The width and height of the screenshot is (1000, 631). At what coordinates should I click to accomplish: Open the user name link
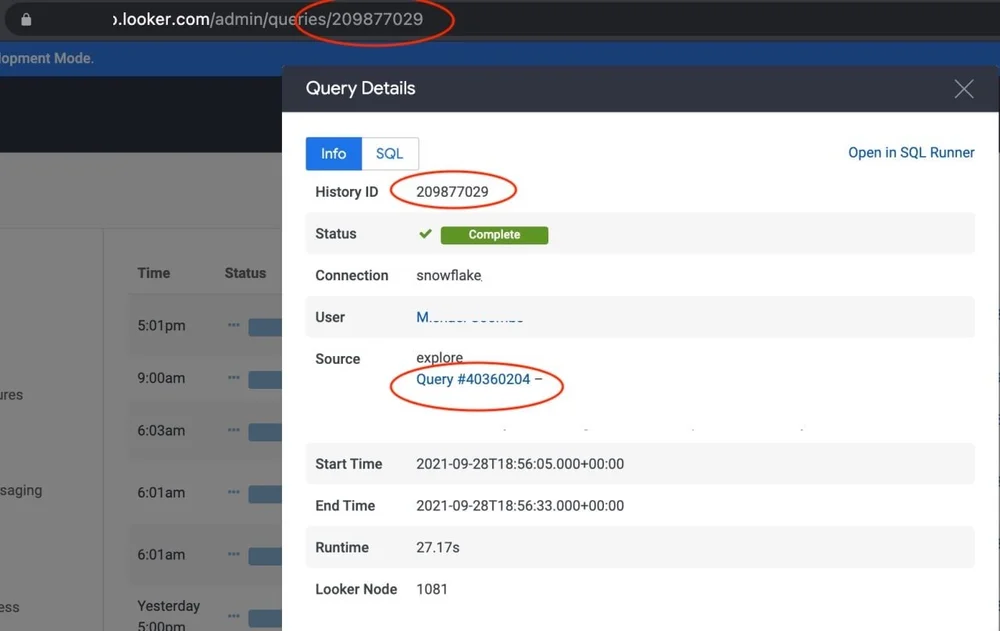pos(470,317)
